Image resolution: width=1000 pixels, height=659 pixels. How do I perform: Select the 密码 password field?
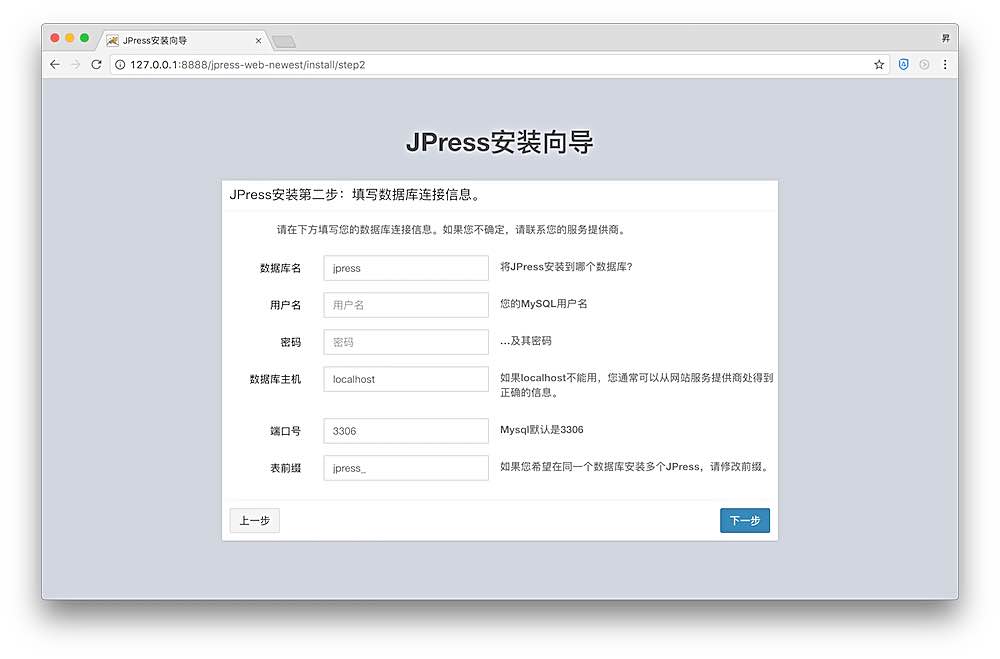click(x=406, y=342)
